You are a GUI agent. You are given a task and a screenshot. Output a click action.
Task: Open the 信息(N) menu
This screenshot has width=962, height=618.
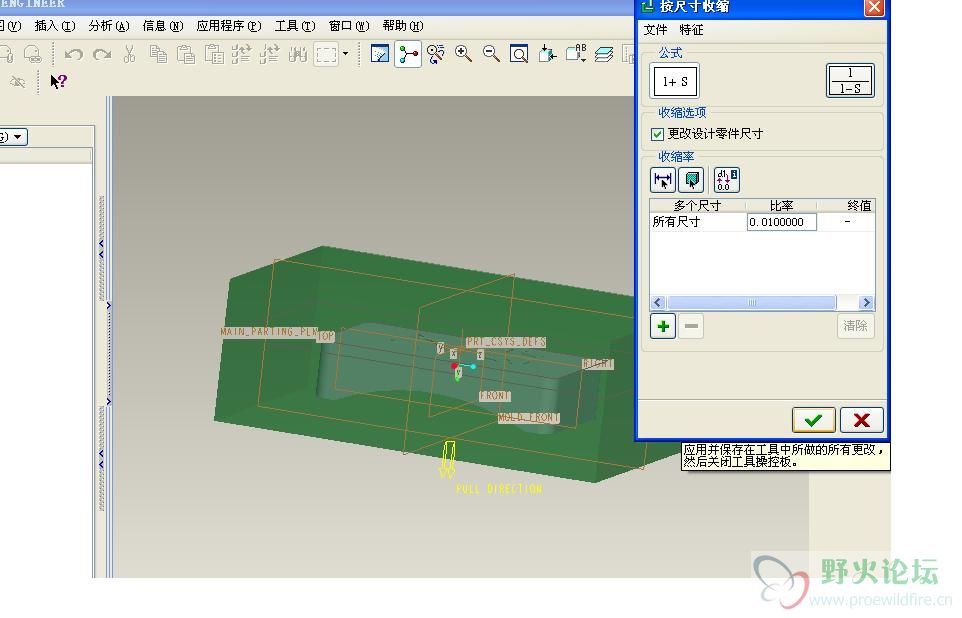(163, 26)
